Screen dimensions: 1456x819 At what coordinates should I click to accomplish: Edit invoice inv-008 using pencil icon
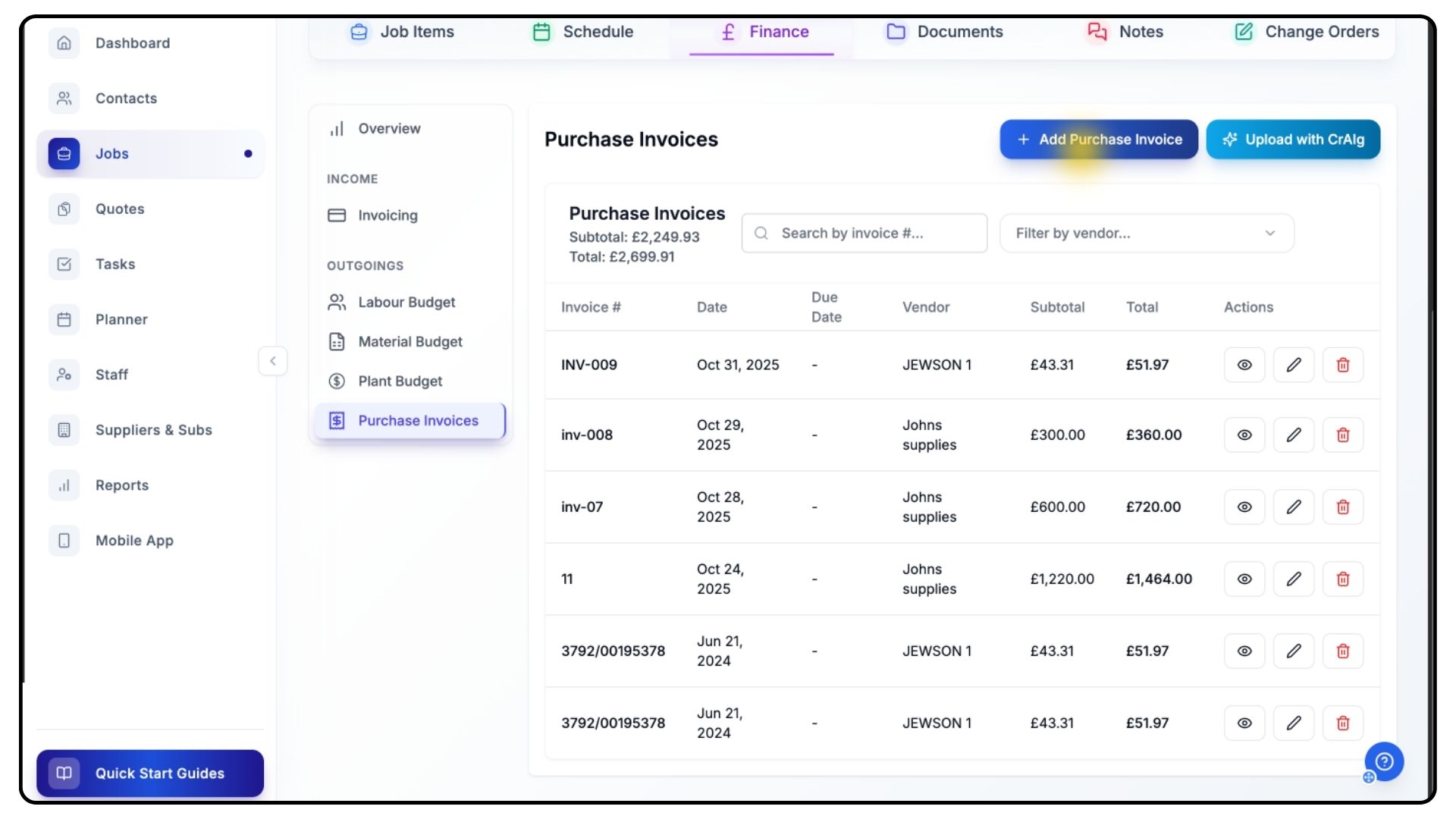1293,435
